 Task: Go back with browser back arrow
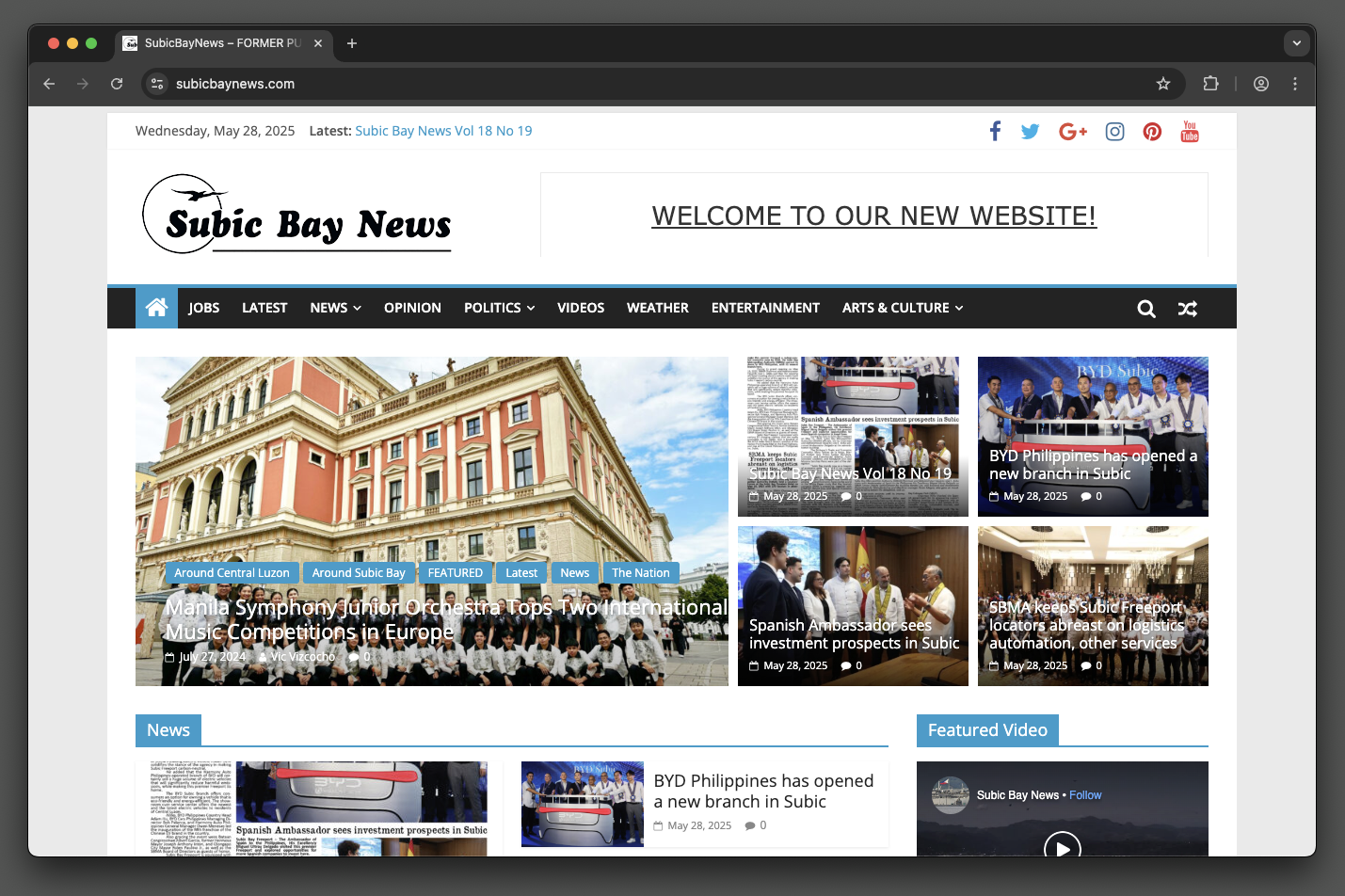click(x=49, y=84)
